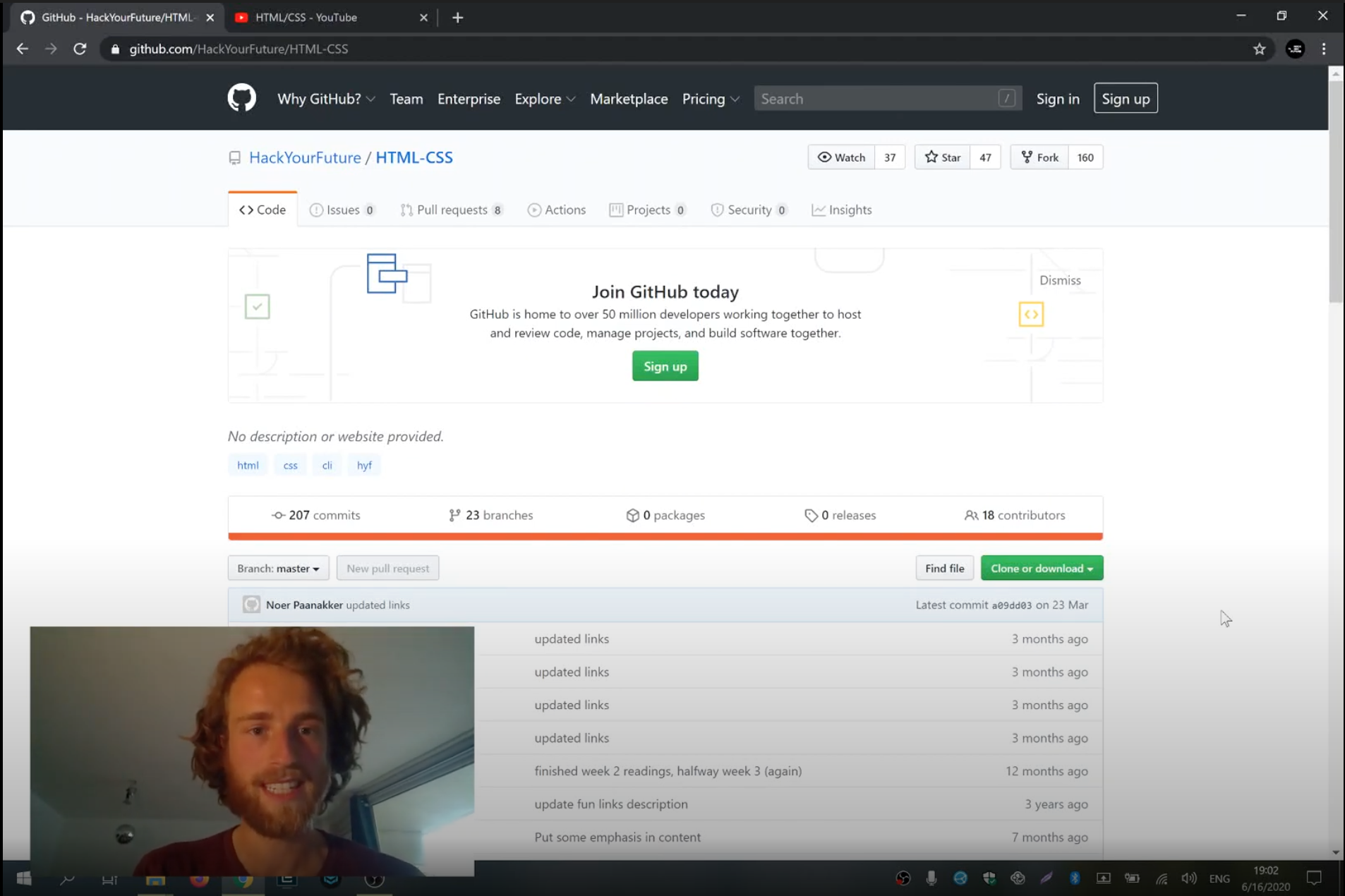Fork the repository with the Fork button
The height and width of the screenshot is (896, 1345).
[x=1039, y=157]
